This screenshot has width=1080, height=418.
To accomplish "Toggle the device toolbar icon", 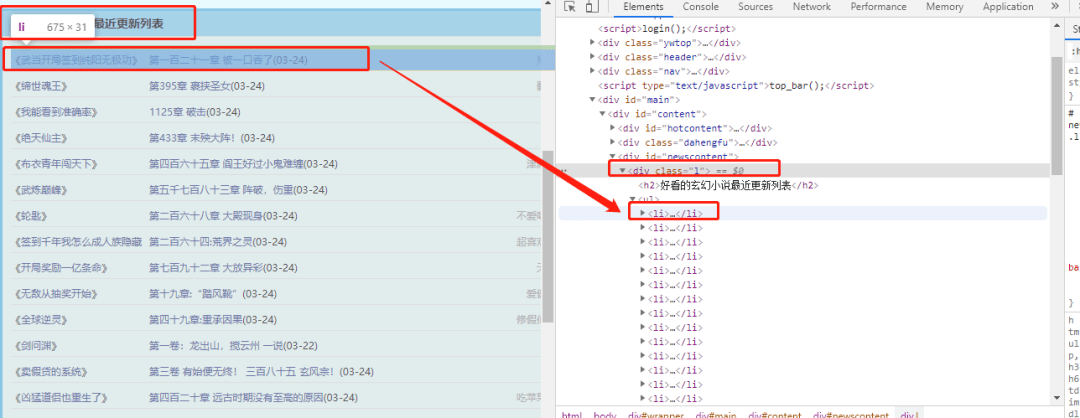I will pos(592,7).
